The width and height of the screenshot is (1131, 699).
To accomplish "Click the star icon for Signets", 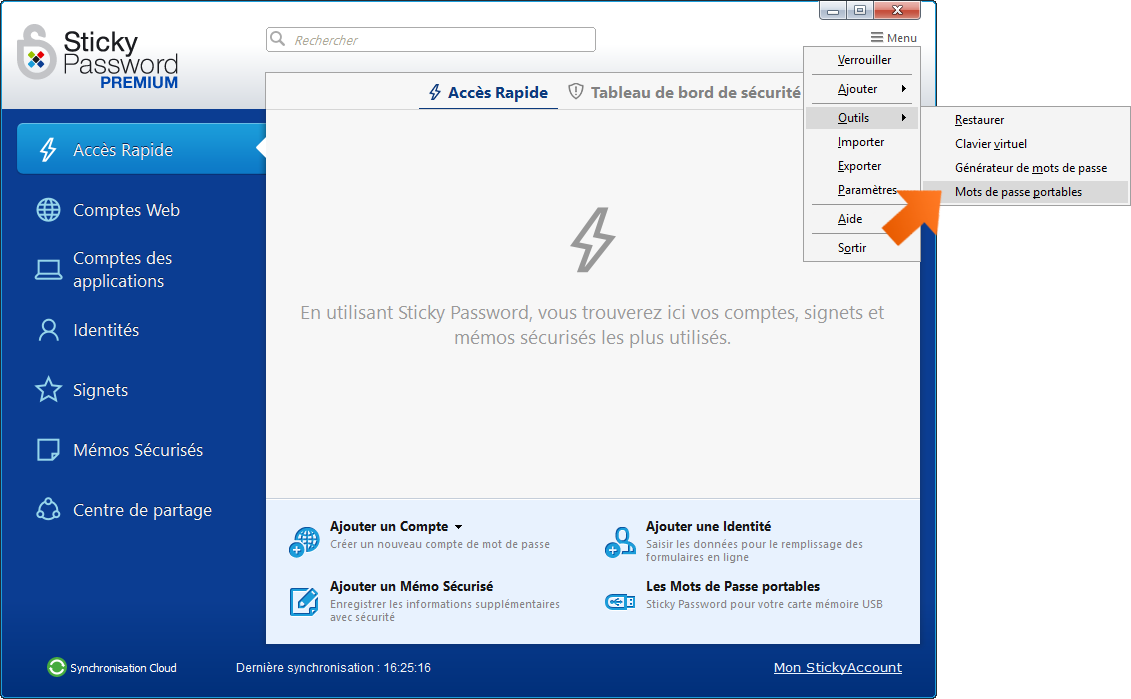I will 48,390.
